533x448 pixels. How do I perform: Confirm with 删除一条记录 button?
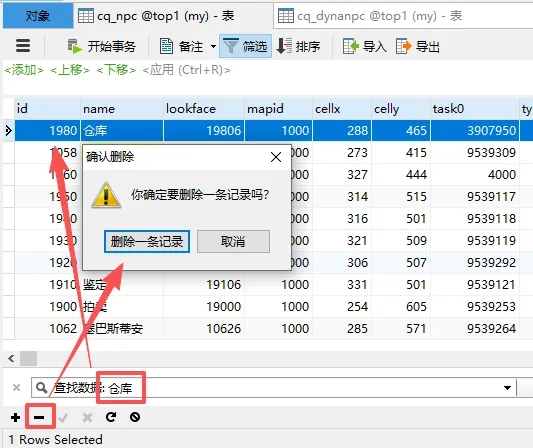[x=147, y=242]
